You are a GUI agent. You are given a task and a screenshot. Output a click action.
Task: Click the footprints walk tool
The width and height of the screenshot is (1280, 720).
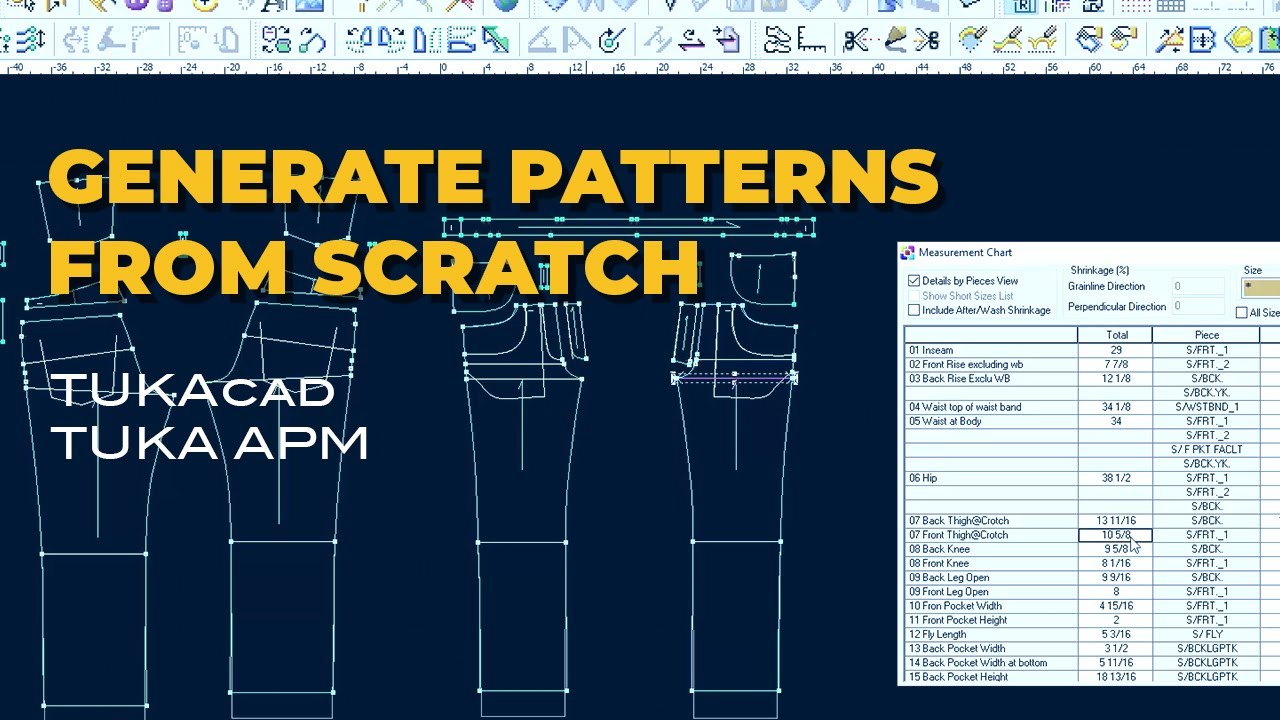point(777,40)
